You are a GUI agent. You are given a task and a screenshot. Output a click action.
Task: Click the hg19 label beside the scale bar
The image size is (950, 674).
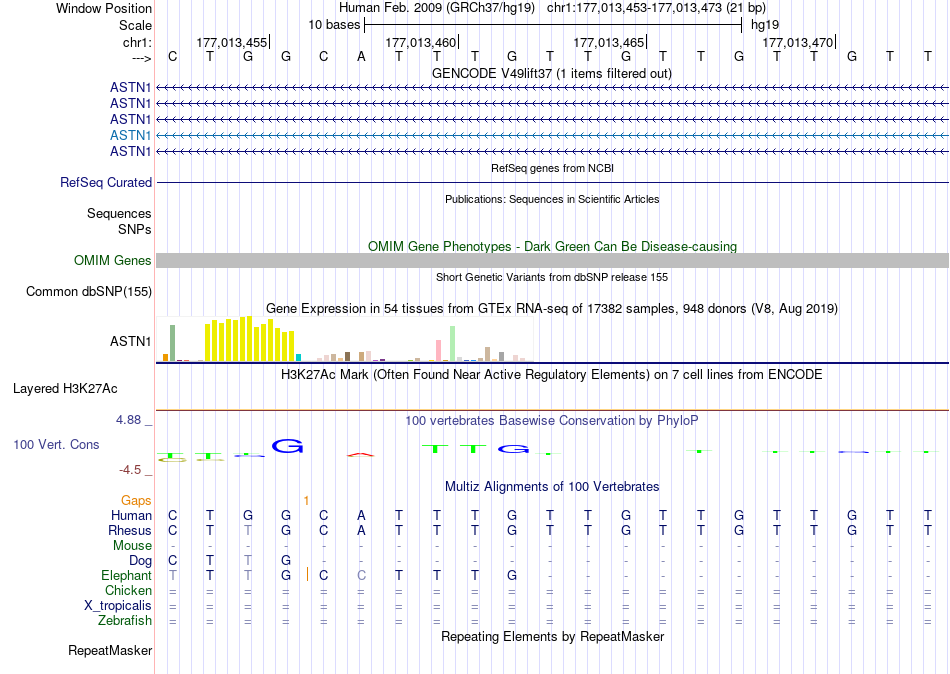765,25
